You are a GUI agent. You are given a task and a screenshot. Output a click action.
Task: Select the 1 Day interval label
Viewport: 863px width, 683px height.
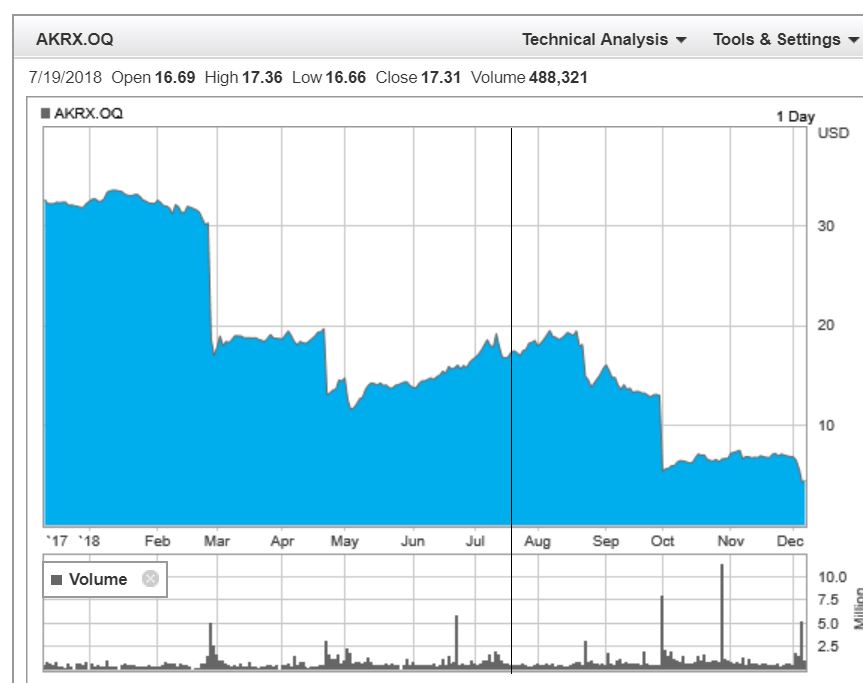795,117
